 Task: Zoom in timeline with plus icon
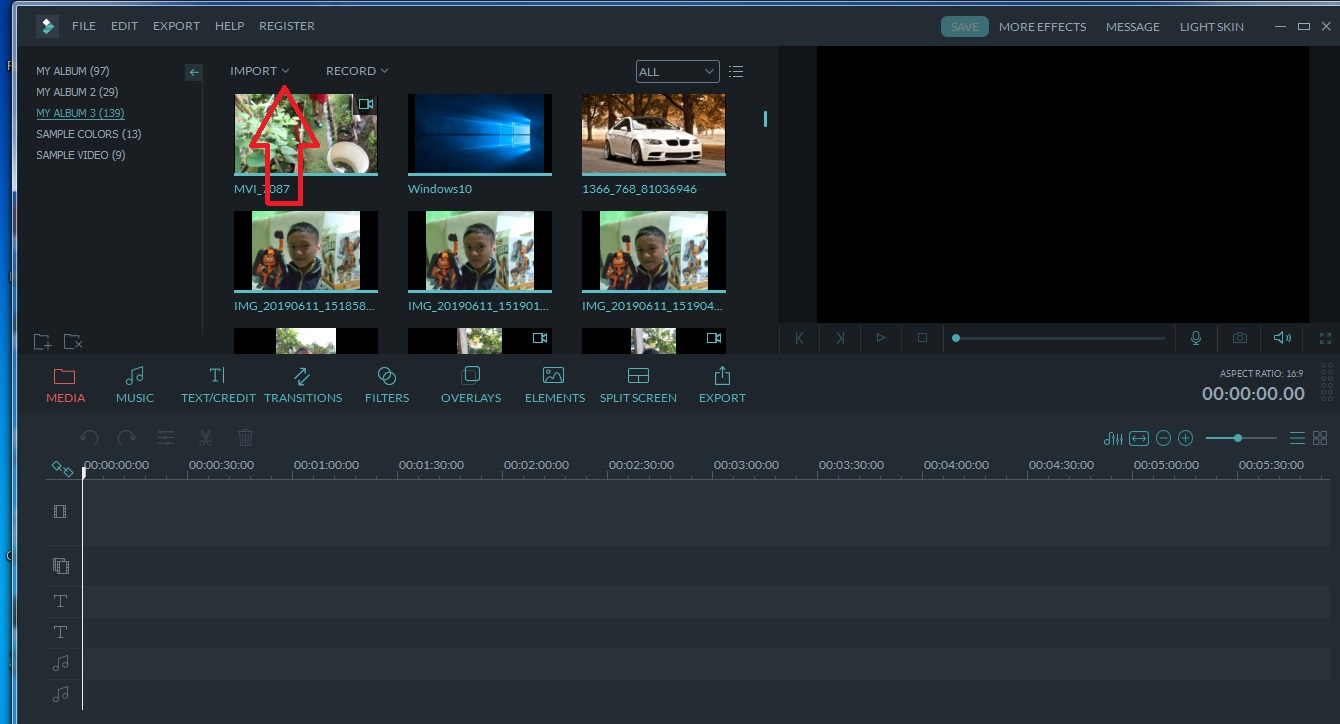(1186, 438)
